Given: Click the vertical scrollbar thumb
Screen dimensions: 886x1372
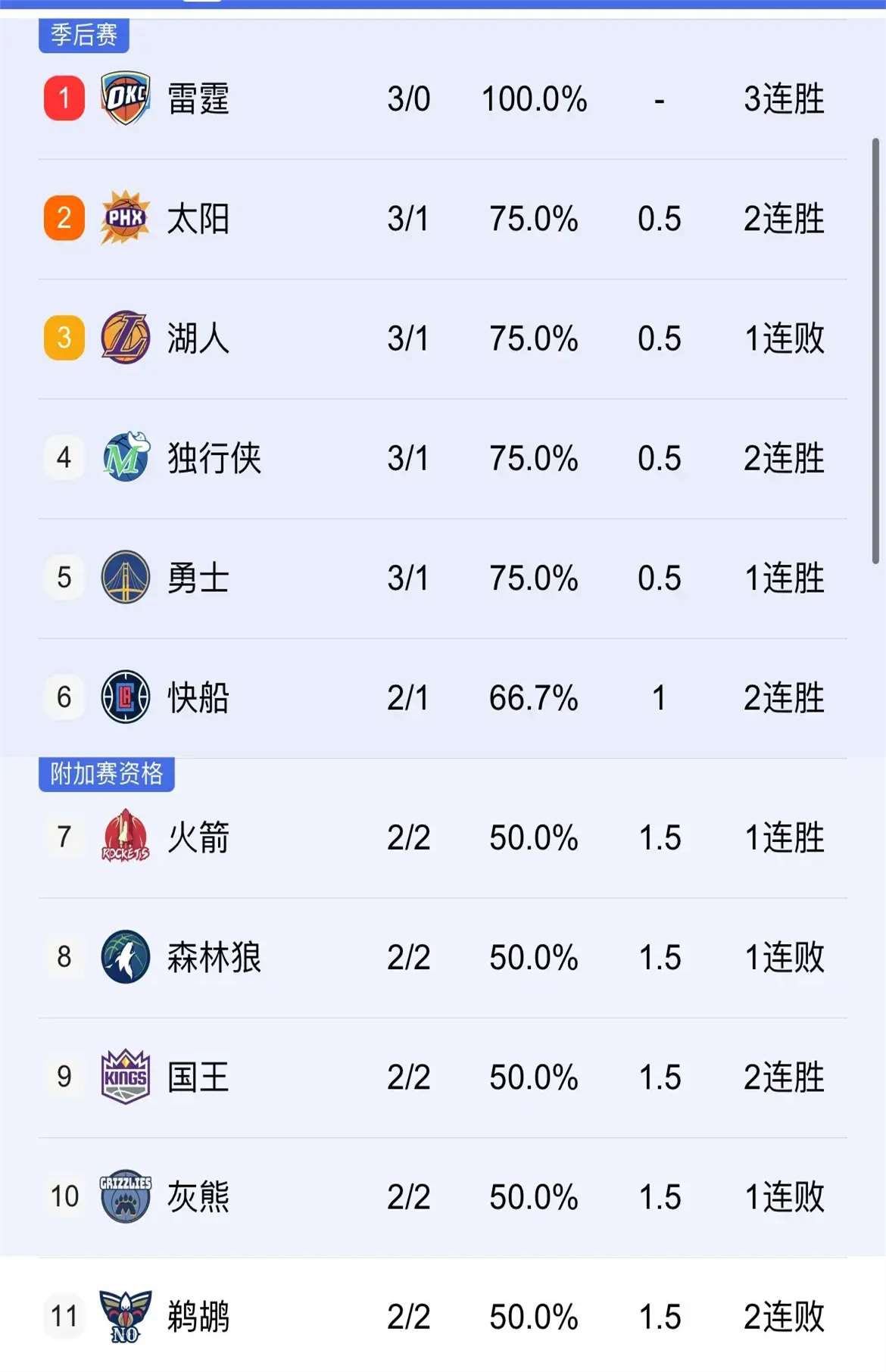Looking at the screenshot, I should click(x=875, y=351).
